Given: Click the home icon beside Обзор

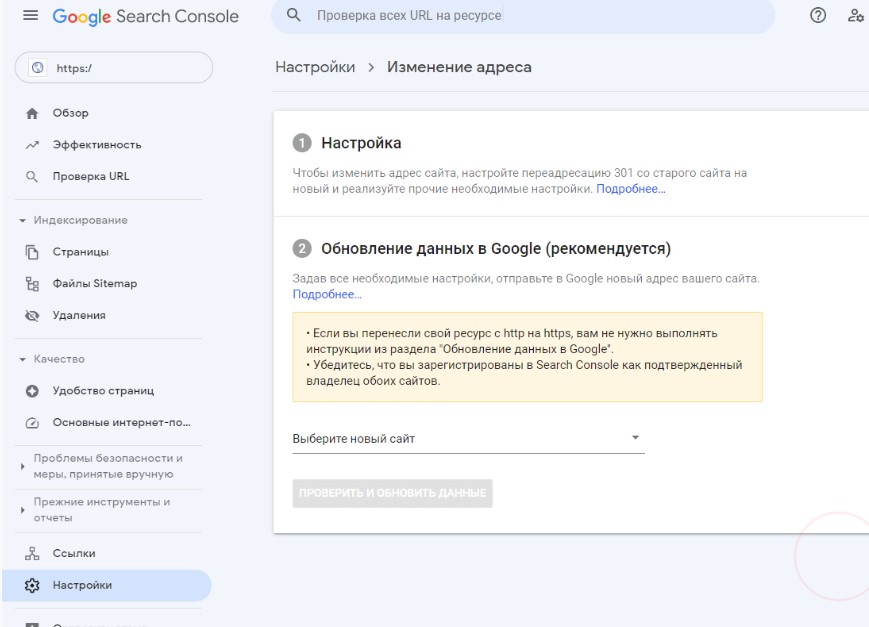Looking at the screenshot, I should 32,113.
